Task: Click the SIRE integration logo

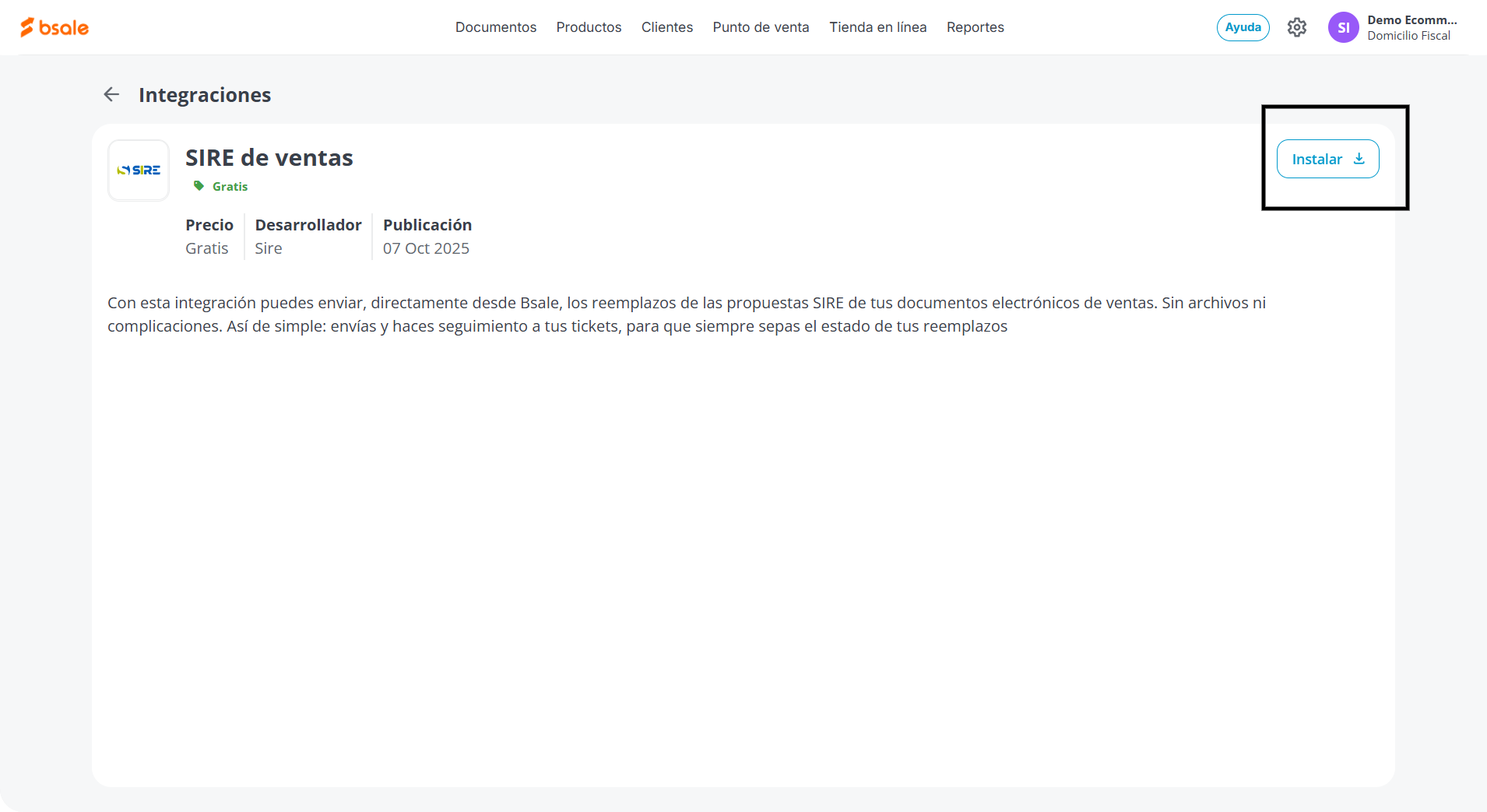Action: [x=139, y=170]
